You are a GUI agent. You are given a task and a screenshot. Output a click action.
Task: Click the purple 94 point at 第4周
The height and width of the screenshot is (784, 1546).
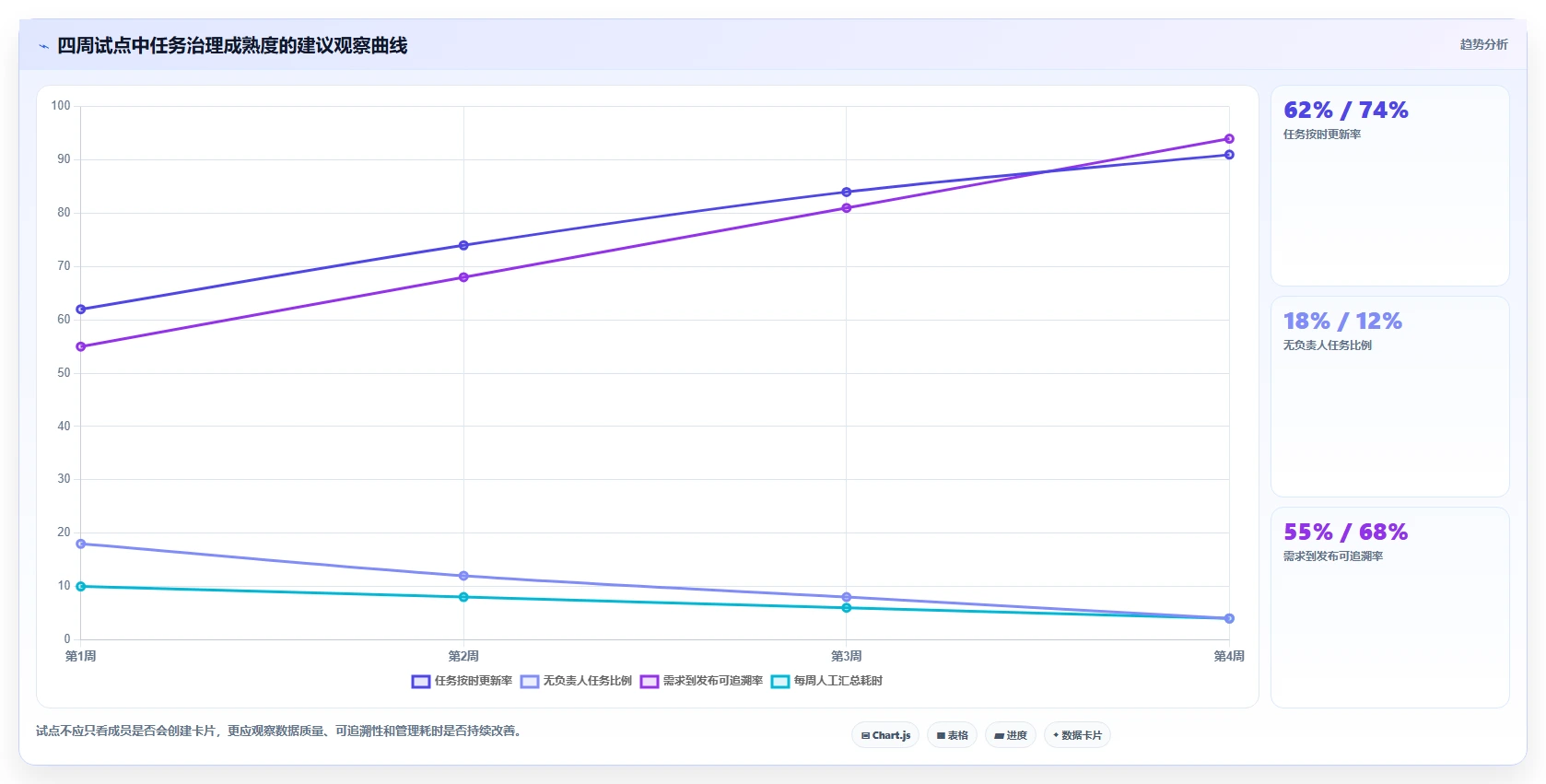tap(1229, 139)
